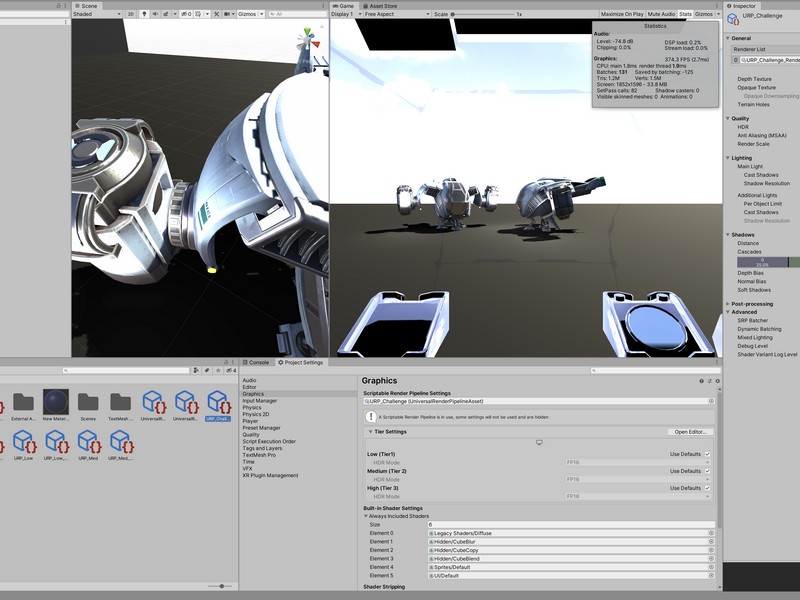800x600 pixels.
Task: Click the scene orientation gizmo
Action: tap(308, 41)
